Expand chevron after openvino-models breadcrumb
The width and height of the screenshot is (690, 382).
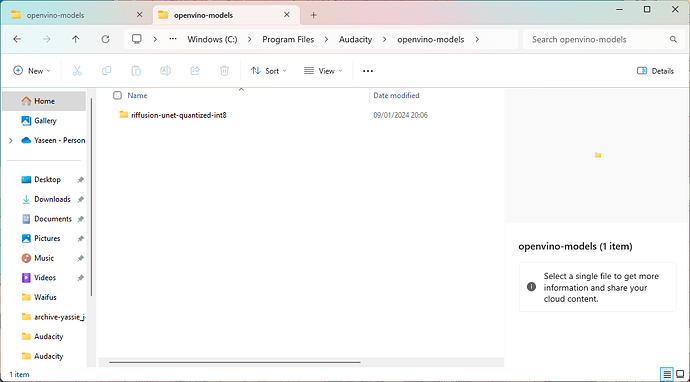pyautogui.click(x=477, y=39)
